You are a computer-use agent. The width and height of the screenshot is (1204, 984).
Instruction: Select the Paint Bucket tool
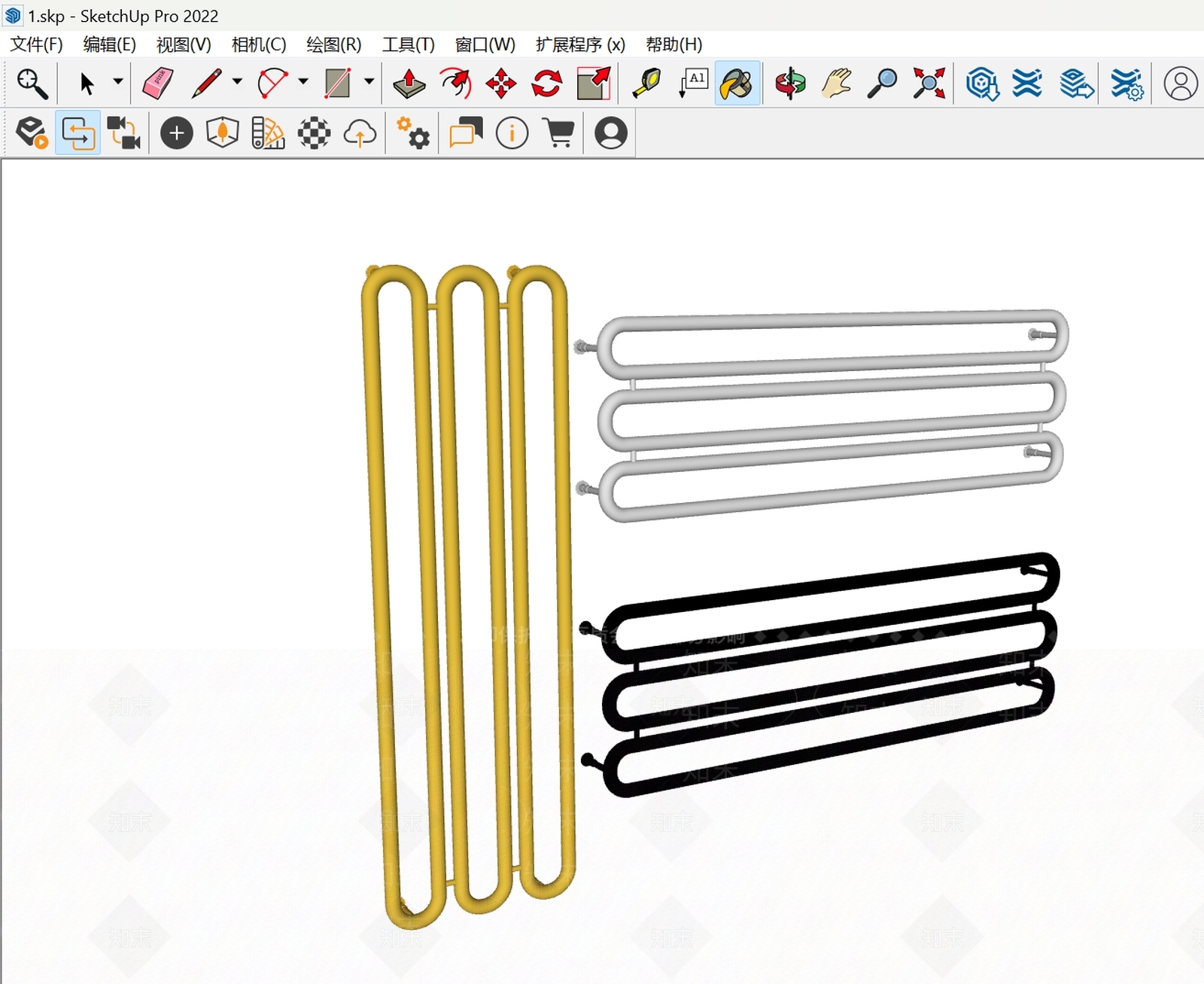(x=737, y=84)
